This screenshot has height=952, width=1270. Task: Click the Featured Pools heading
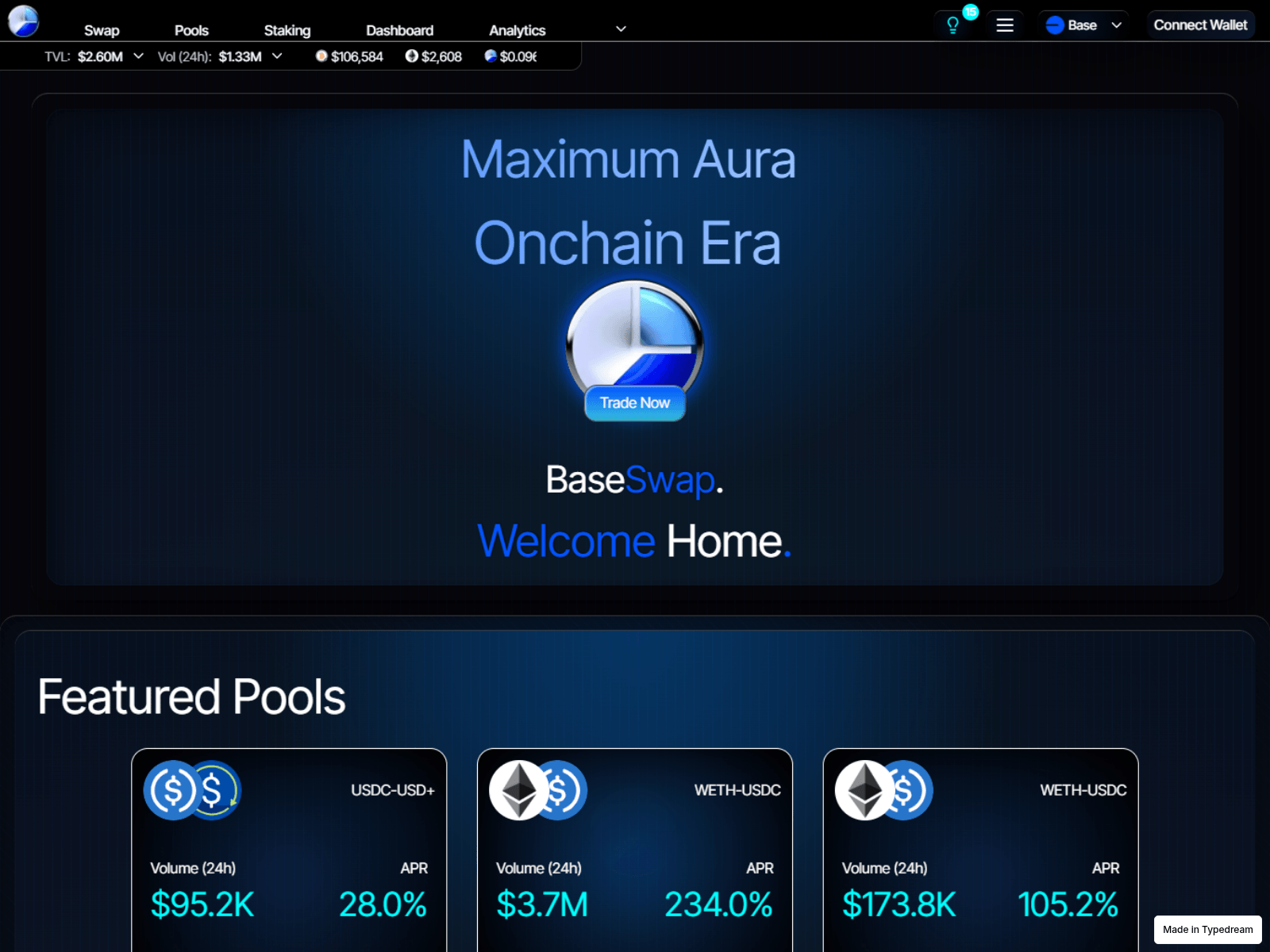click(x=191, y=697)
